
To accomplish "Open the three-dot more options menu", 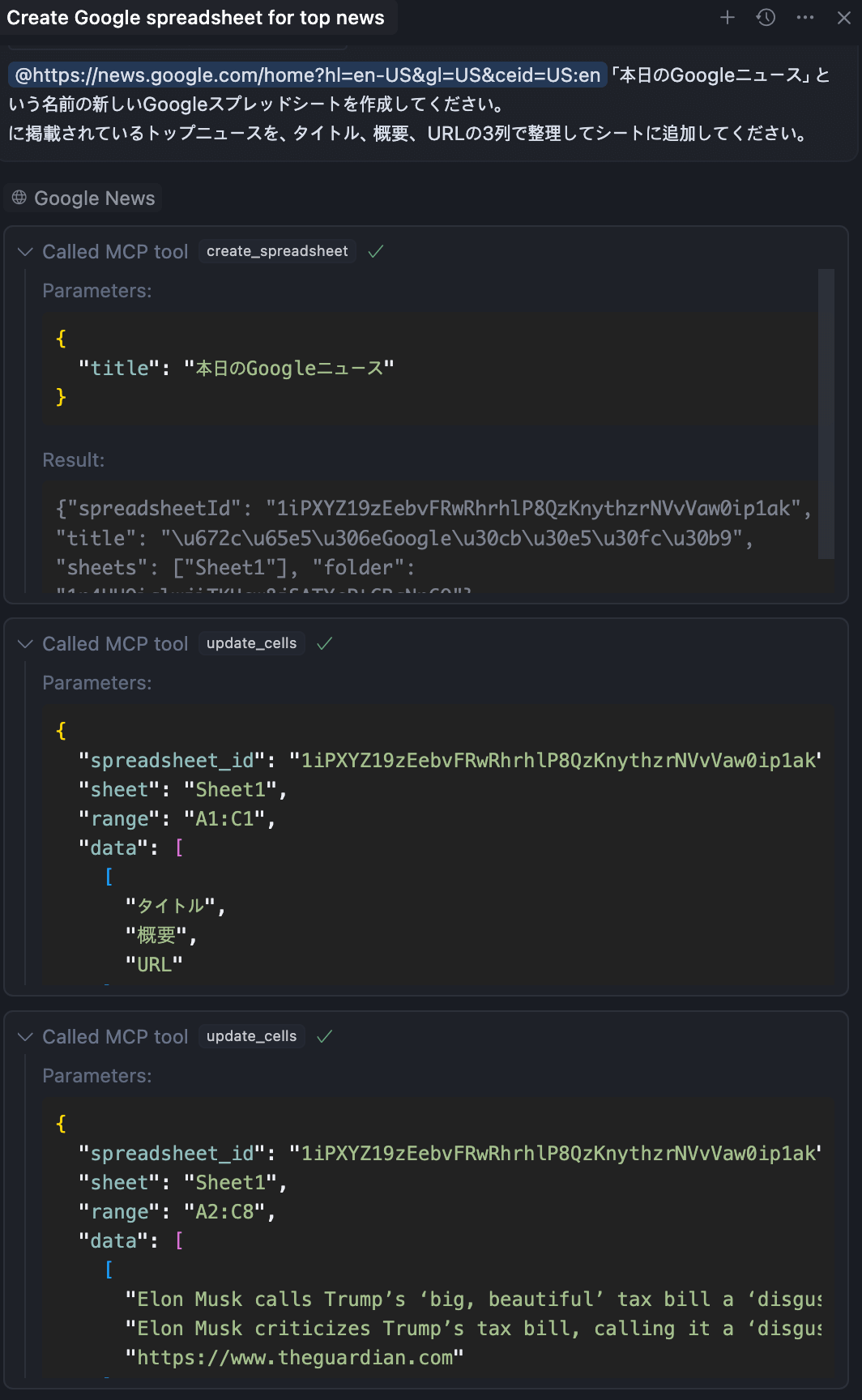I will click(804, 18).
